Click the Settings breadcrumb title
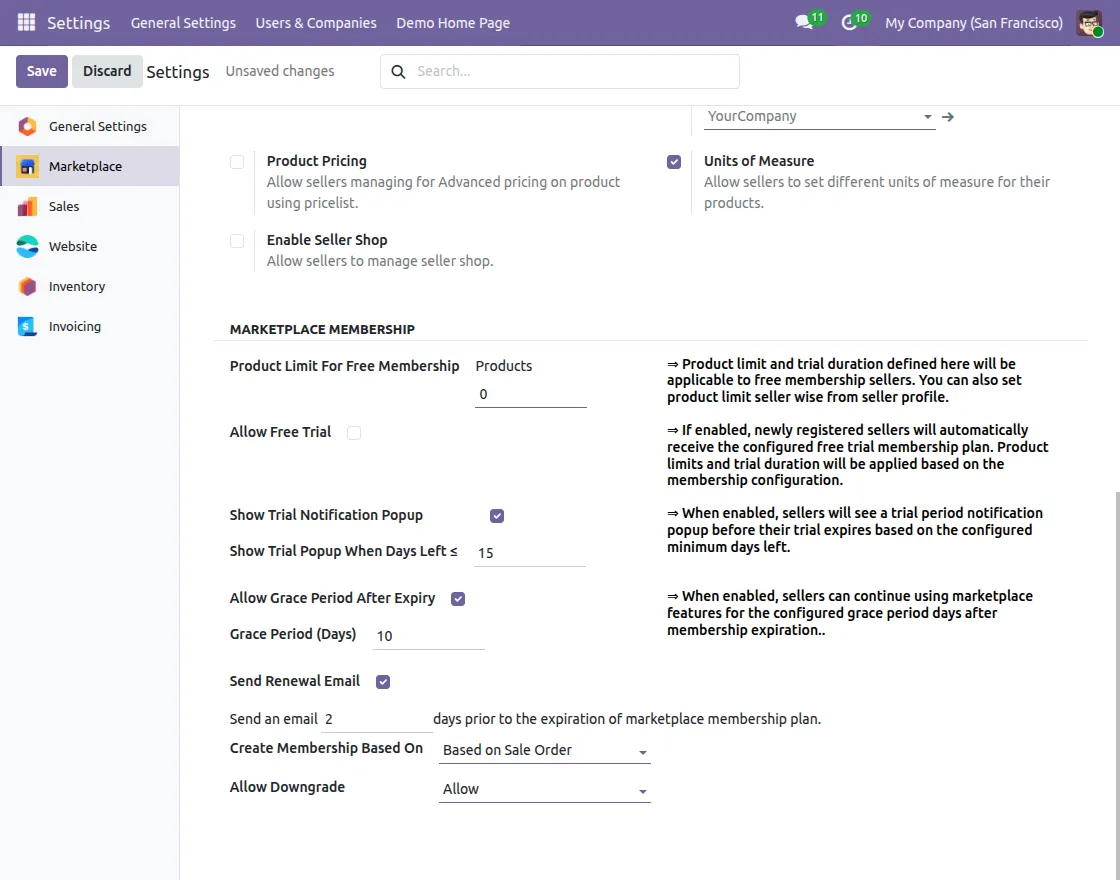Image resolution: width=1120 pixels, height=880 pixels. click(x=178, y=72)
